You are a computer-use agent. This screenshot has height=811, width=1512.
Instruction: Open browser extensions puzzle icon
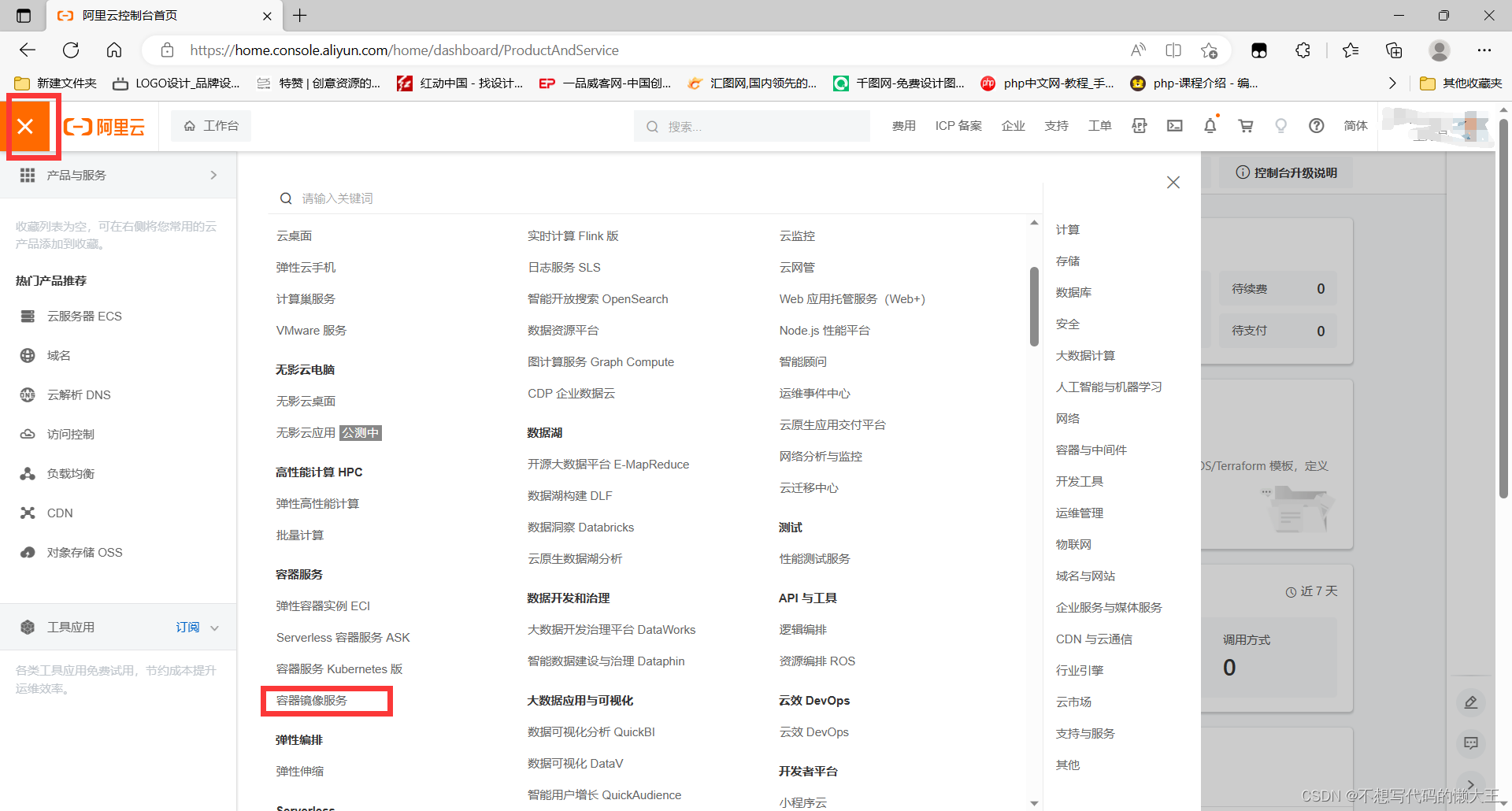[1303, 50]
